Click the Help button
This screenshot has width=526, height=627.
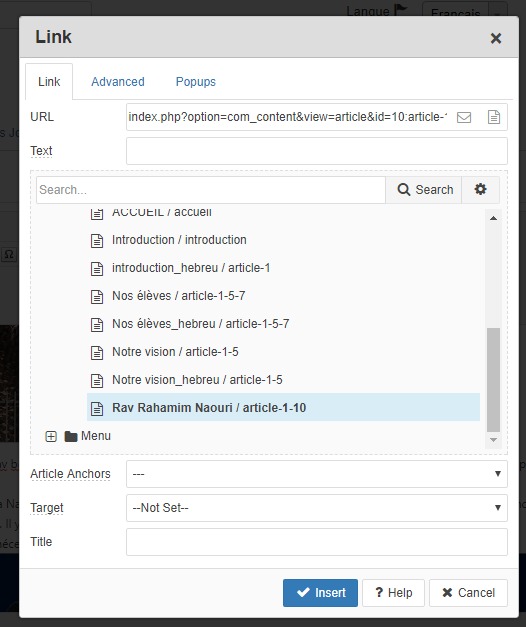tap(393, 593)
